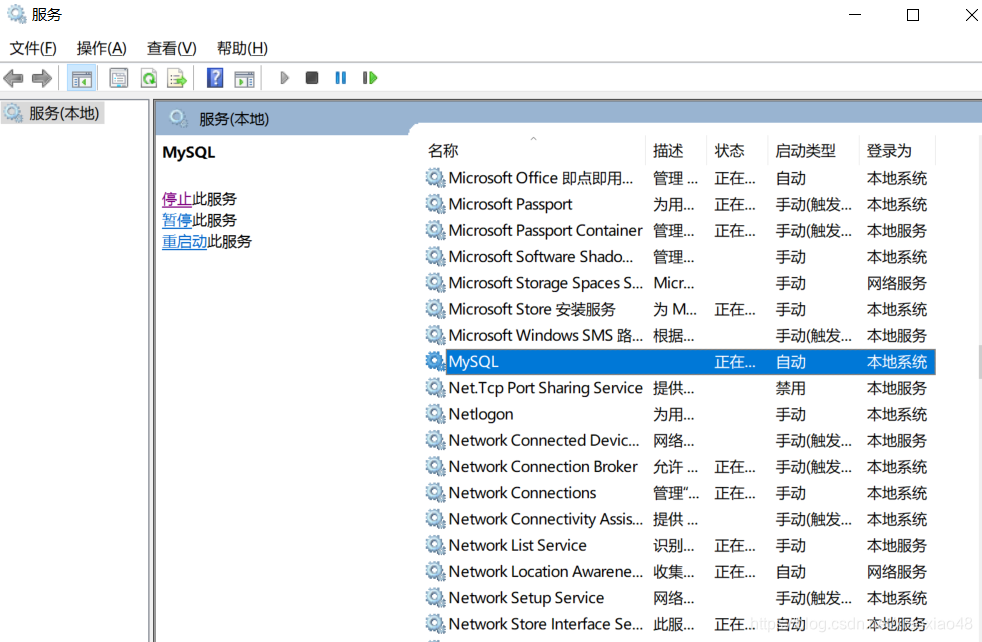This screenshot has width=982, height=642.
Task: Select Microsoft Storage Spaces S... row
Action: [680, 283]
